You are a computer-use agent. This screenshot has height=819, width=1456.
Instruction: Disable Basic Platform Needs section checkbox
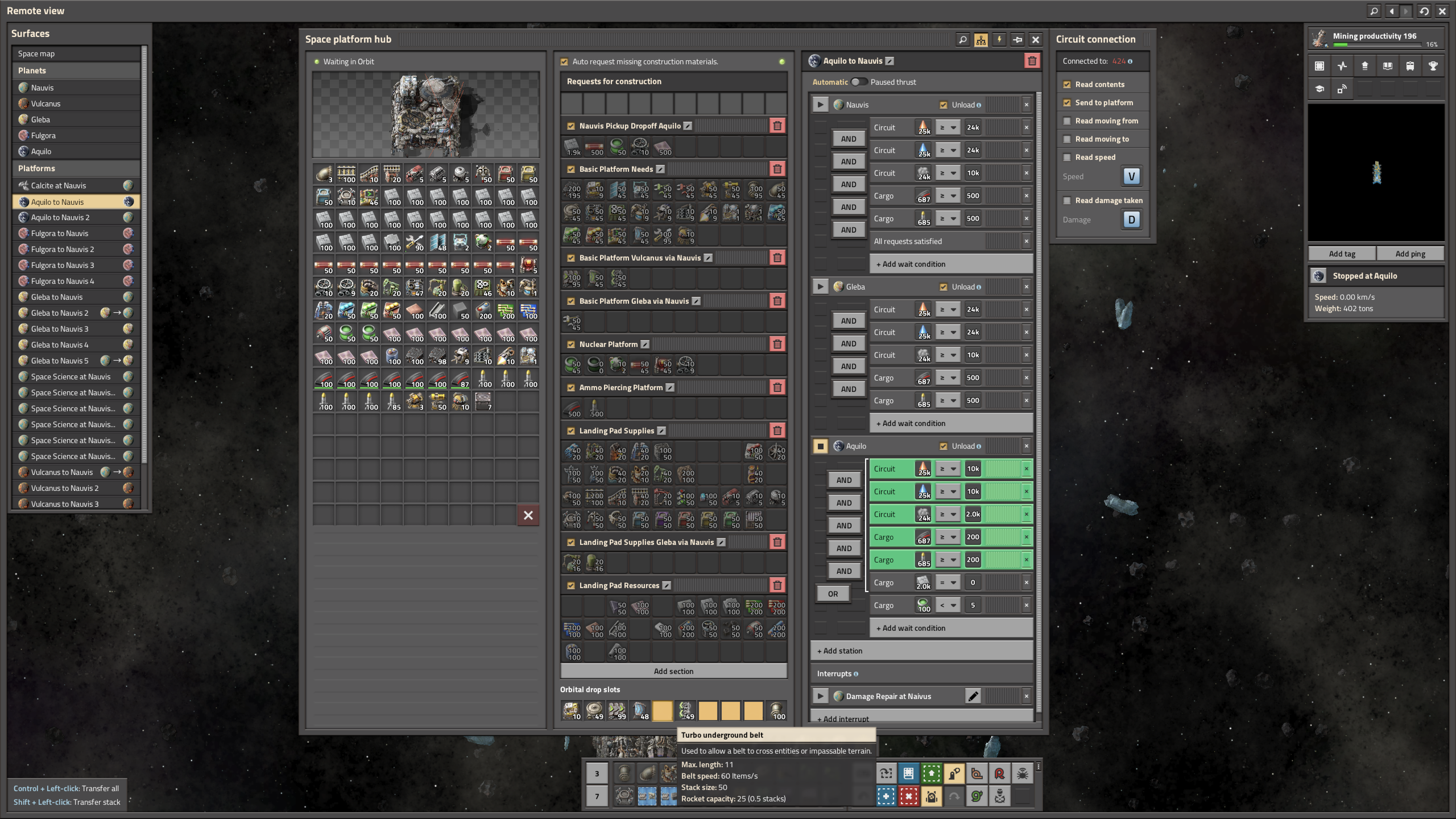click(571, 169)
